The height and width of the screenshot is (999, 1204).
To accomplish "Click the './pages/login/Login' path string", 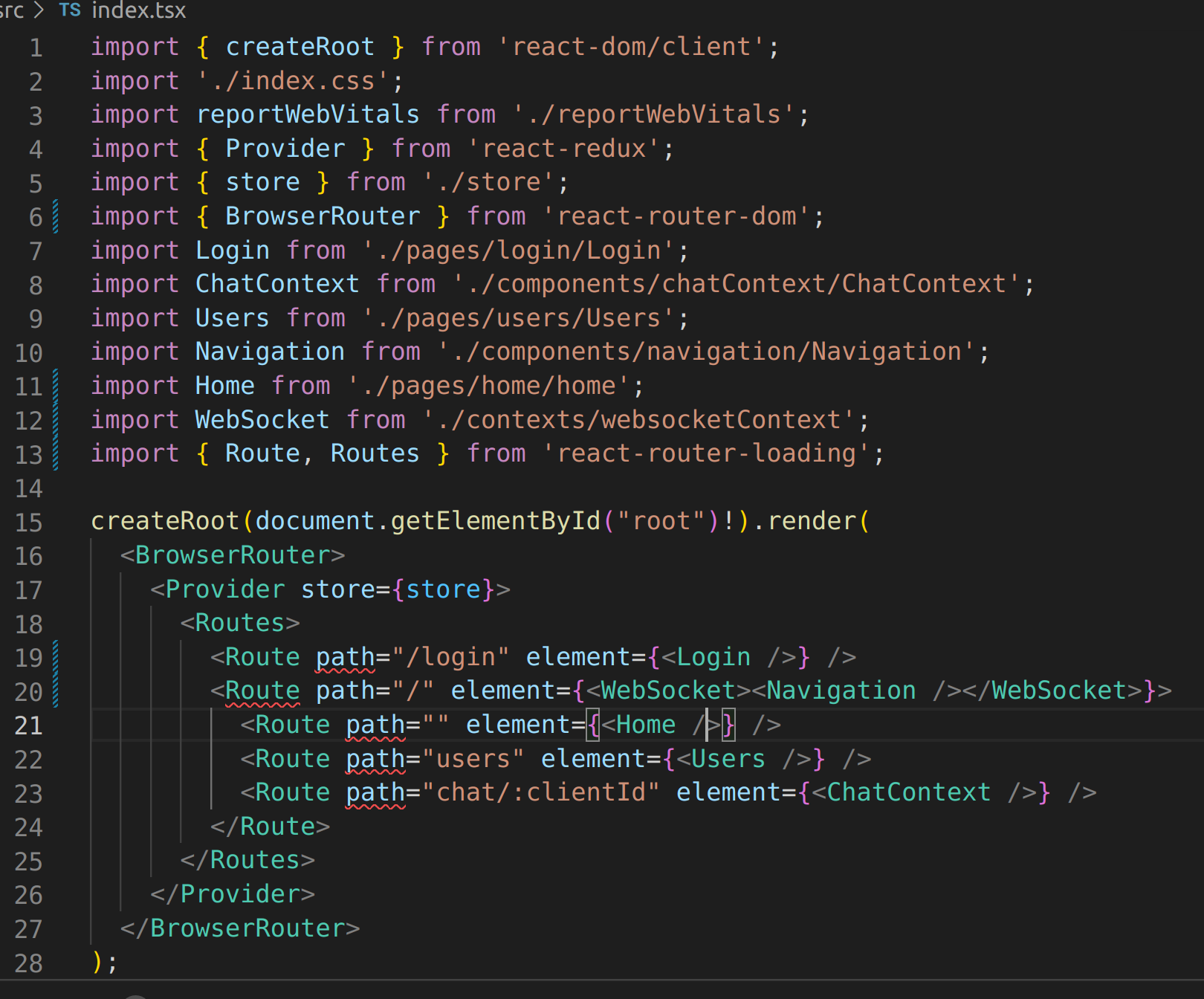I will click(x=519, y=250).
